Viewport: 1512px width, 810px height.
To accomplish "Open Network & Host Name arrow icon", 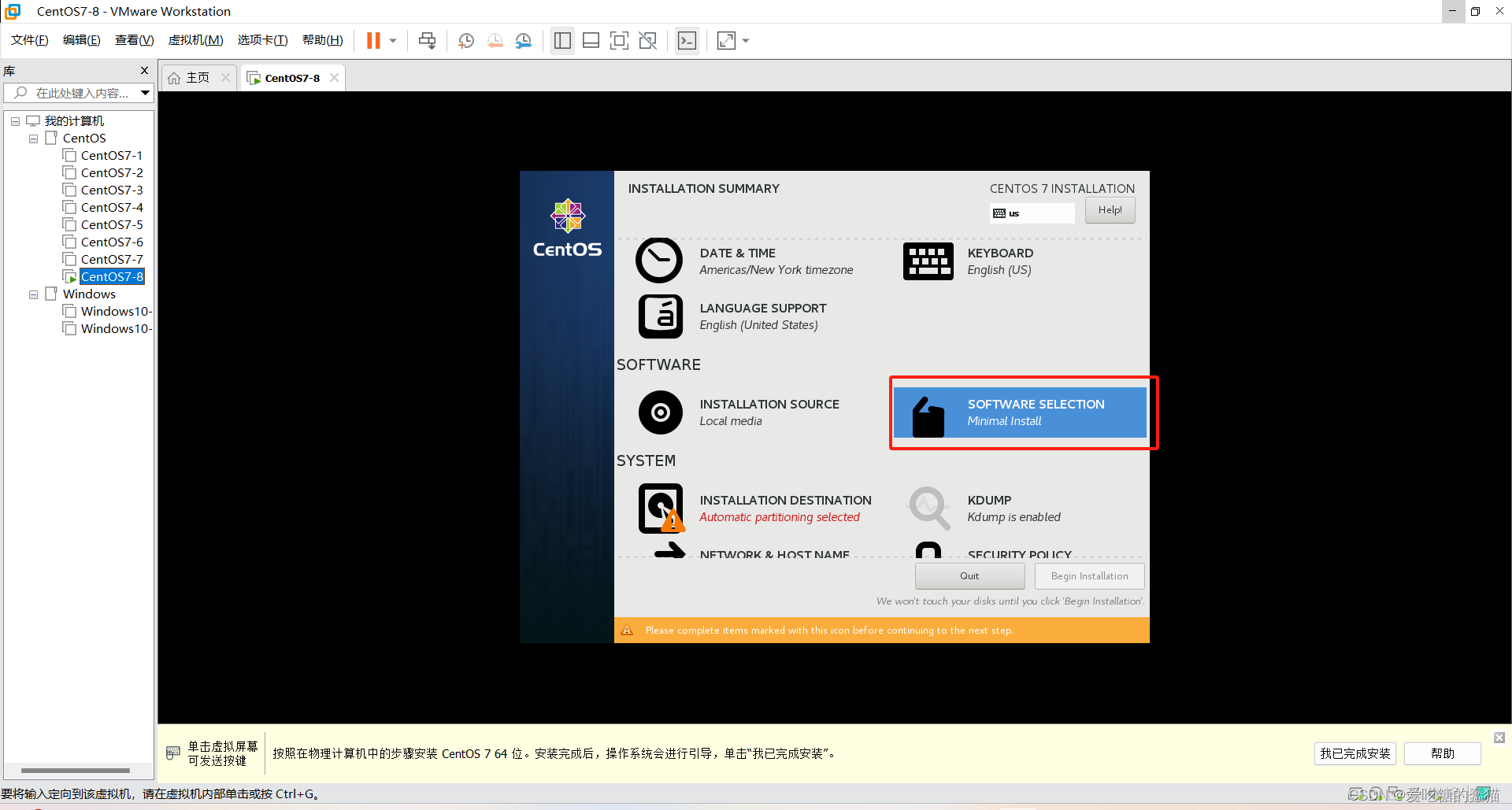I will (669, 549).
